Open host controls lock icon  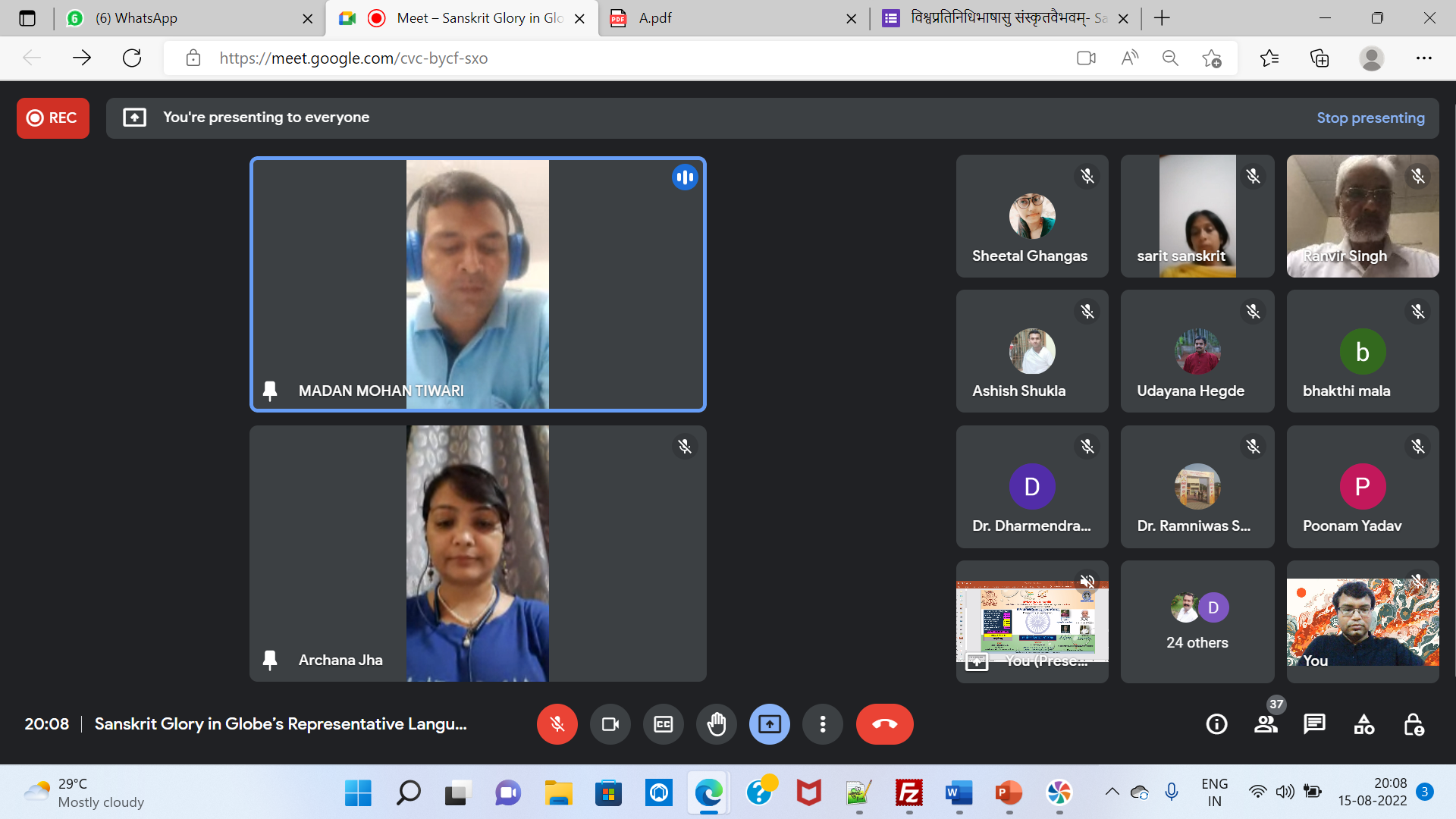point(1414,724)
